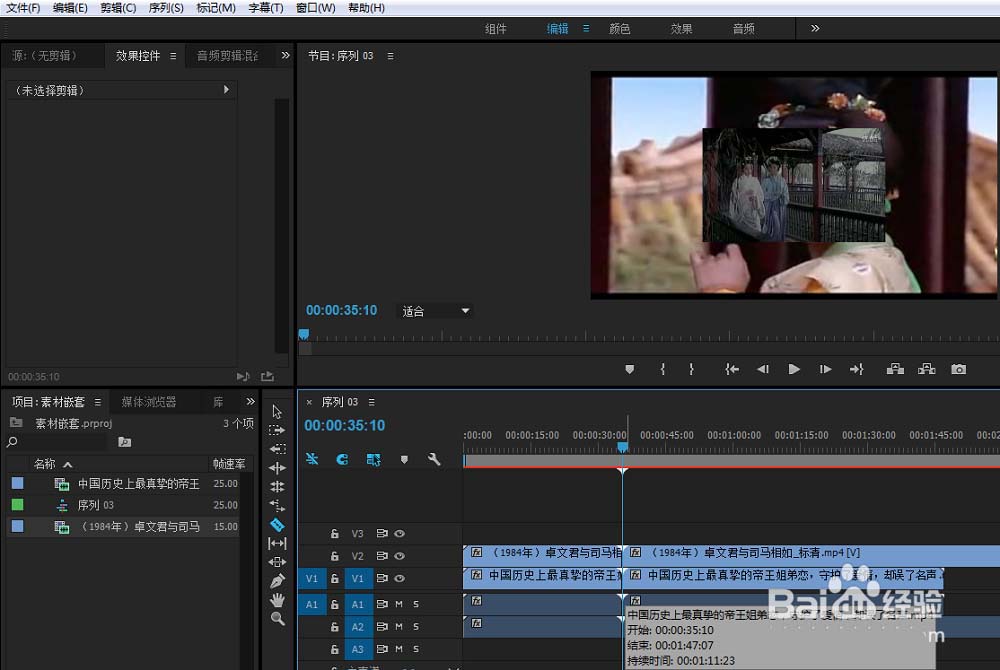The width and height of the screenshot is (1000, 670).
Task: Select the Razor tool in the tools panel
Action: pyautogui.click(x=277, y=525)
